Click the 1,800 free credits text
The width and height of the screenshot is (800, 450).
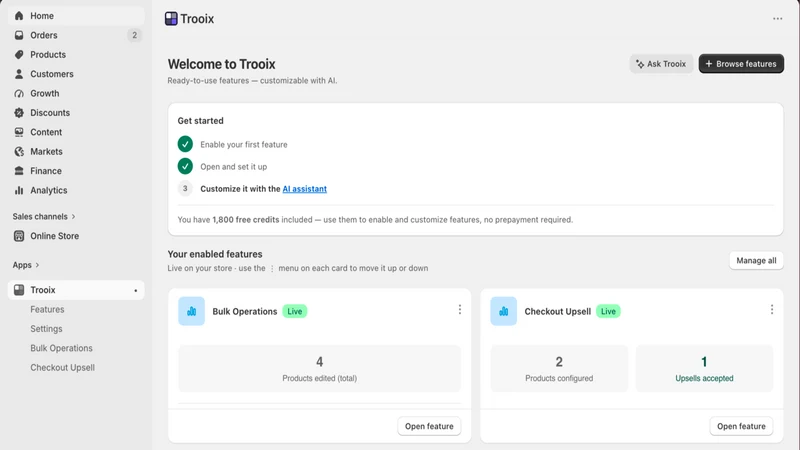click(245, 219)
